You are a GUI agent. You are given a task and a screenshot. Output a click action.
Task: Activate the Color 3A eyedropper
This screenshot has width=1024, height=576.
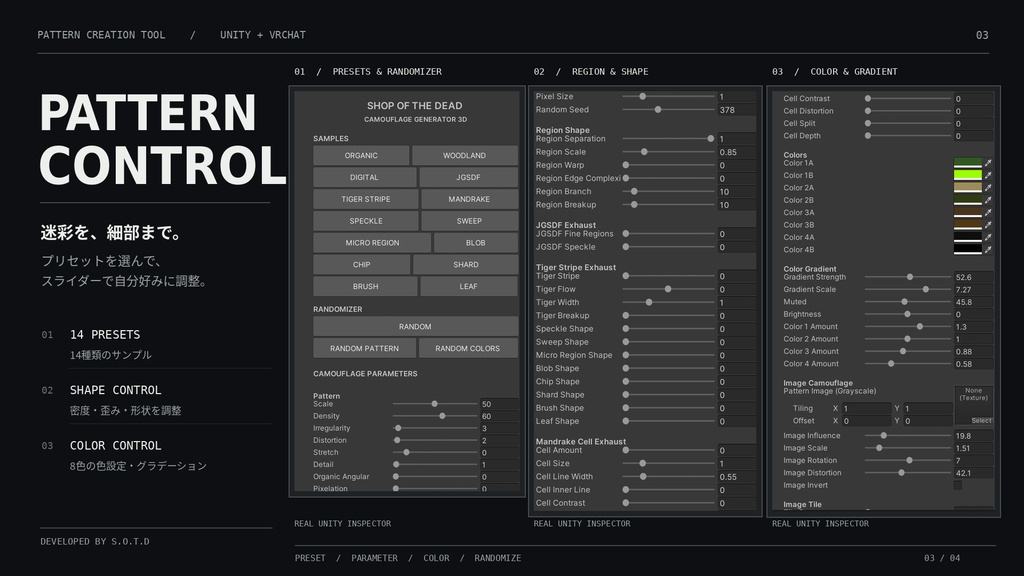coord(988,212)
